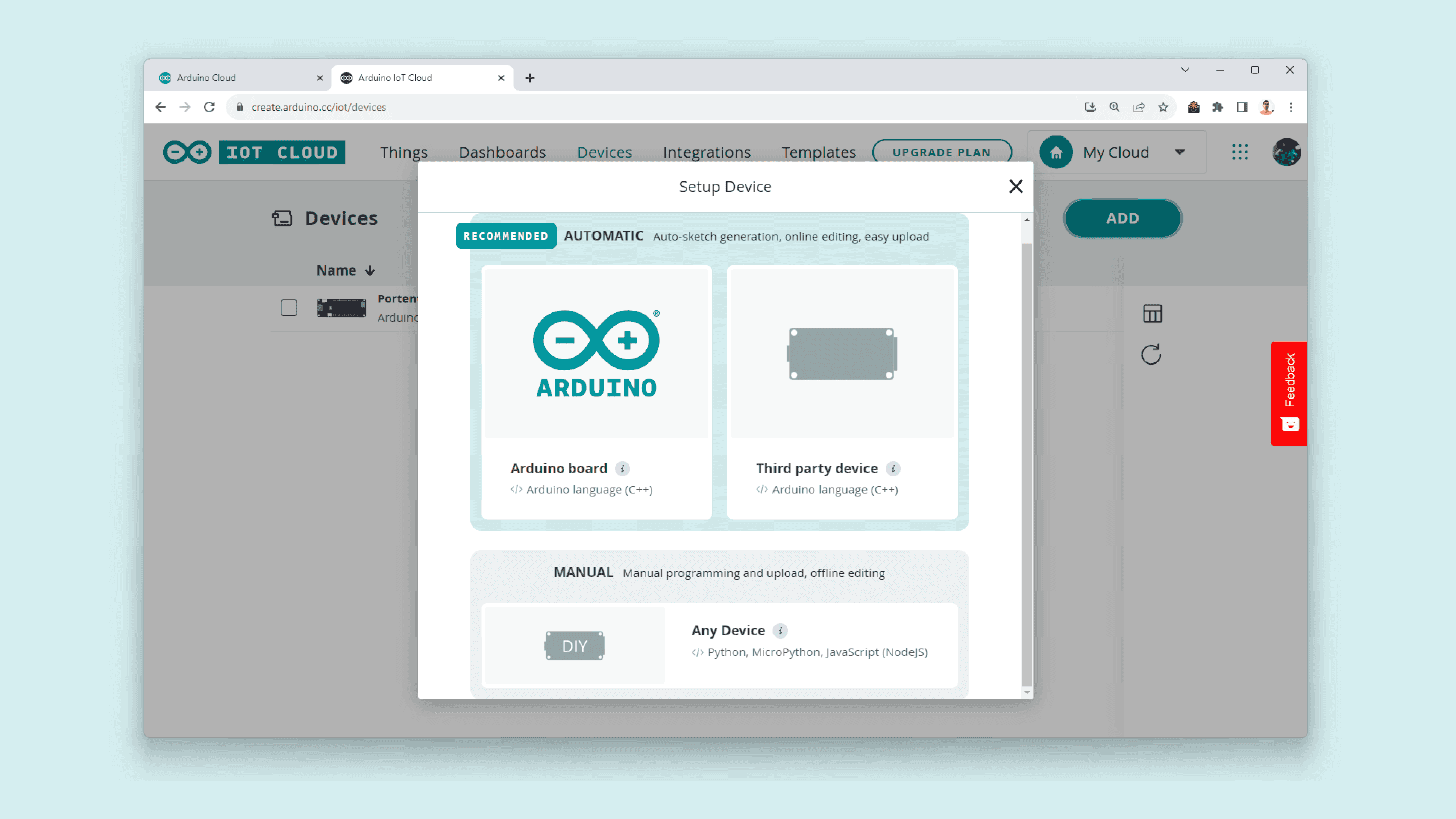Screen dimensions: 1456x819
Task: Click the Setup Device dialog scrollbar
Action: 1027,464
